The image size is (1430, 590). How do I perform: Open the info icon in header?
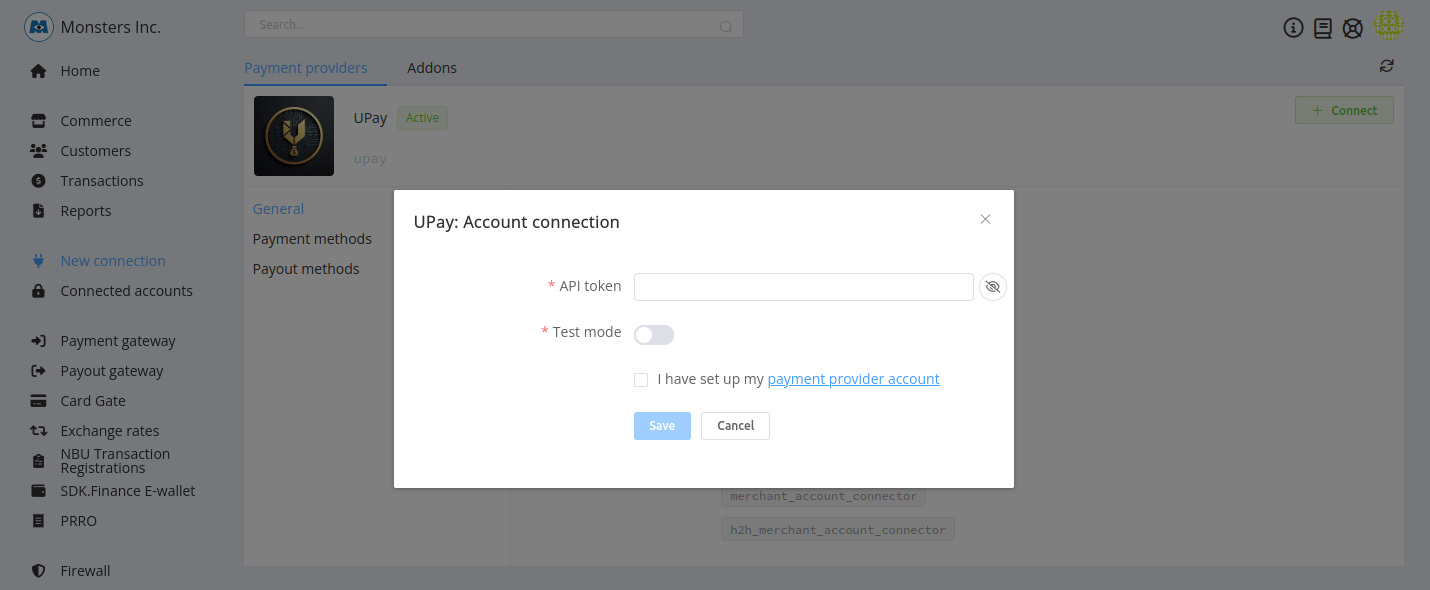(1293, 28)
